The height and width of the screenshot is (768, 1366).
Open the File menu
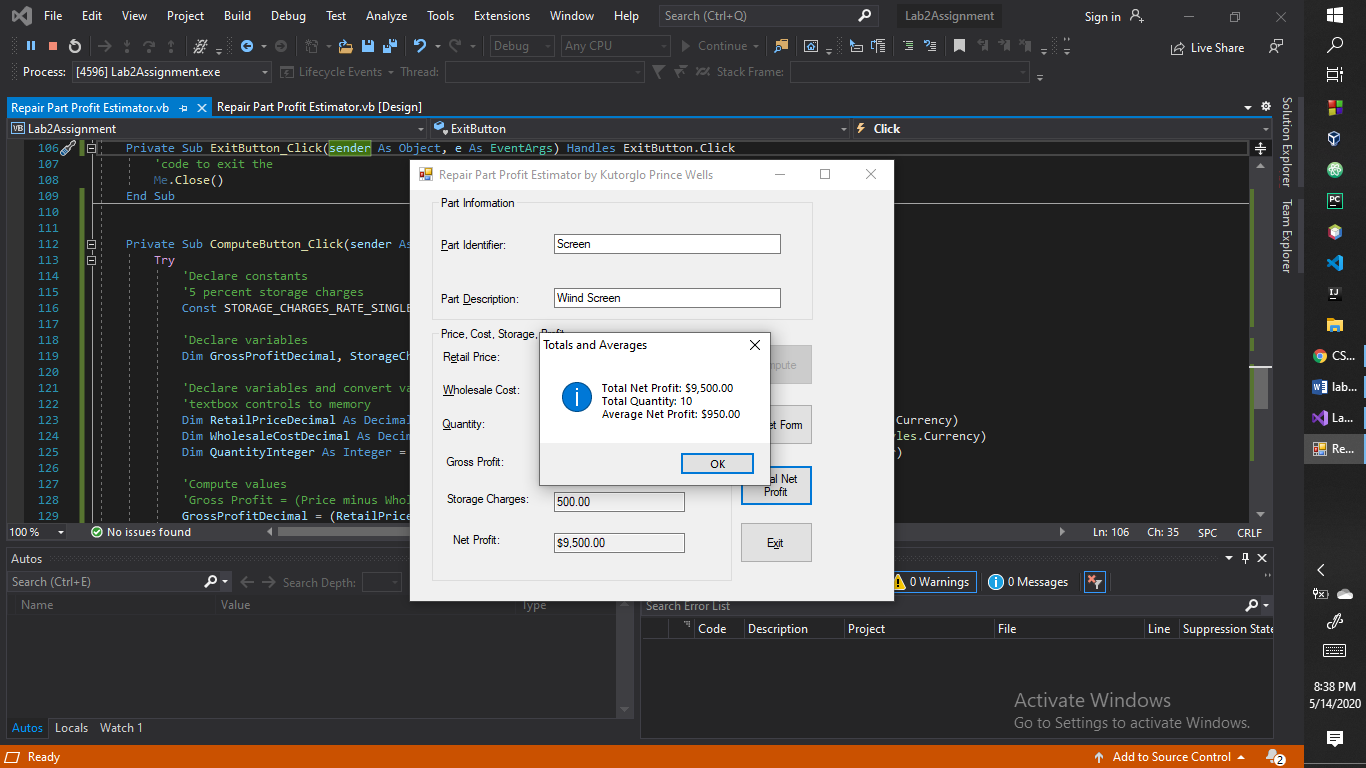click(x=53, y=16)
